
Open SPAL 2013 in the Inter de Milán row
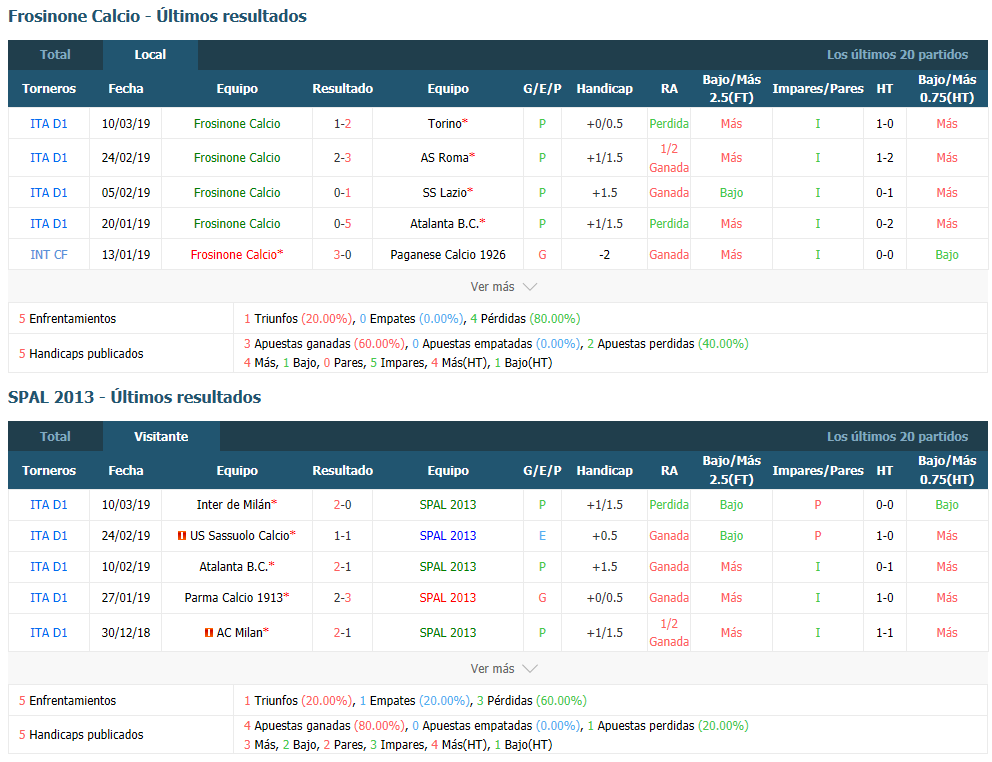click(x=448, y=505)
